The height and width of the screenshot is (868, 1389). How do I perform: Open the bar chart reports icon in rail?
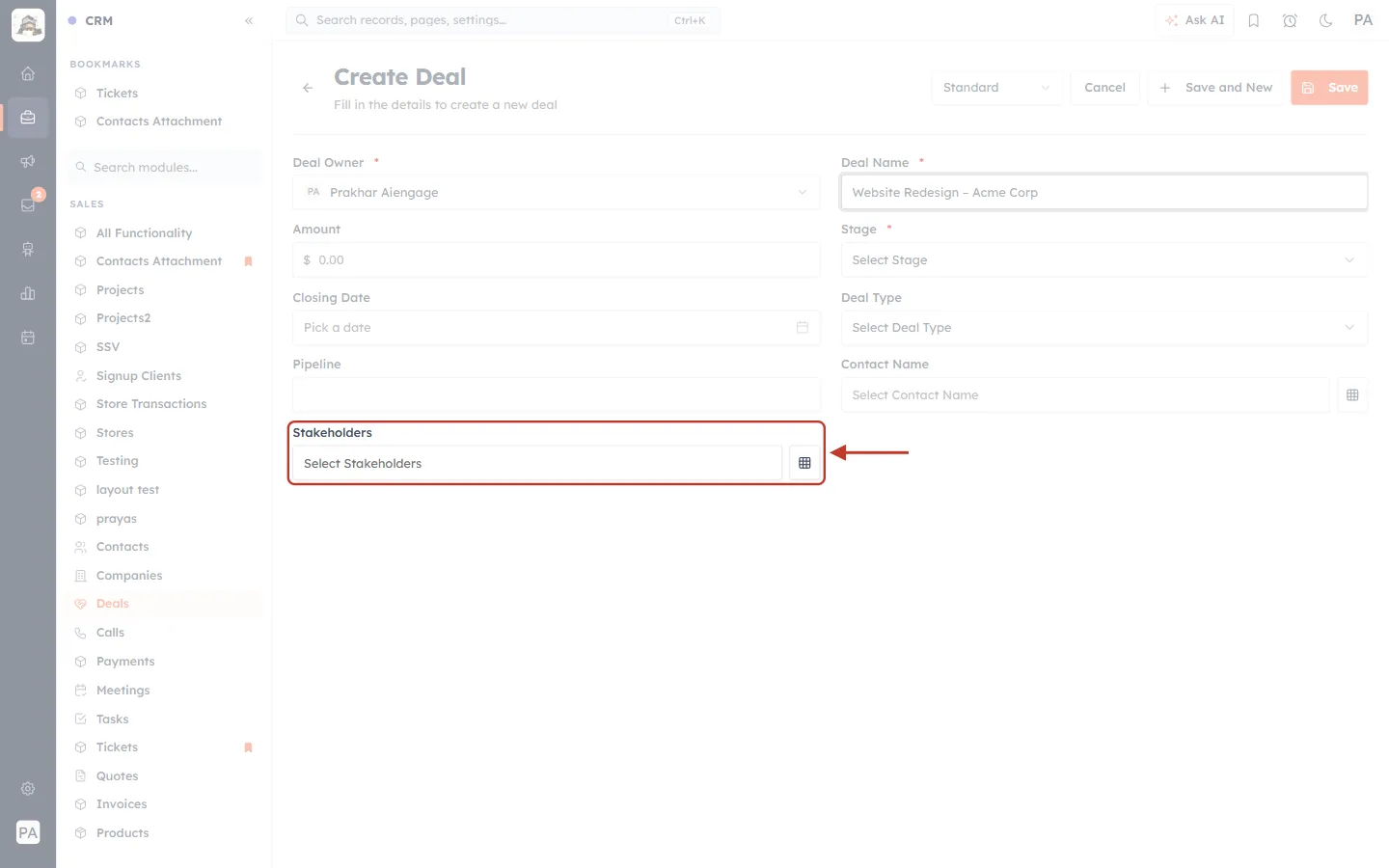(x=28, y=293)
